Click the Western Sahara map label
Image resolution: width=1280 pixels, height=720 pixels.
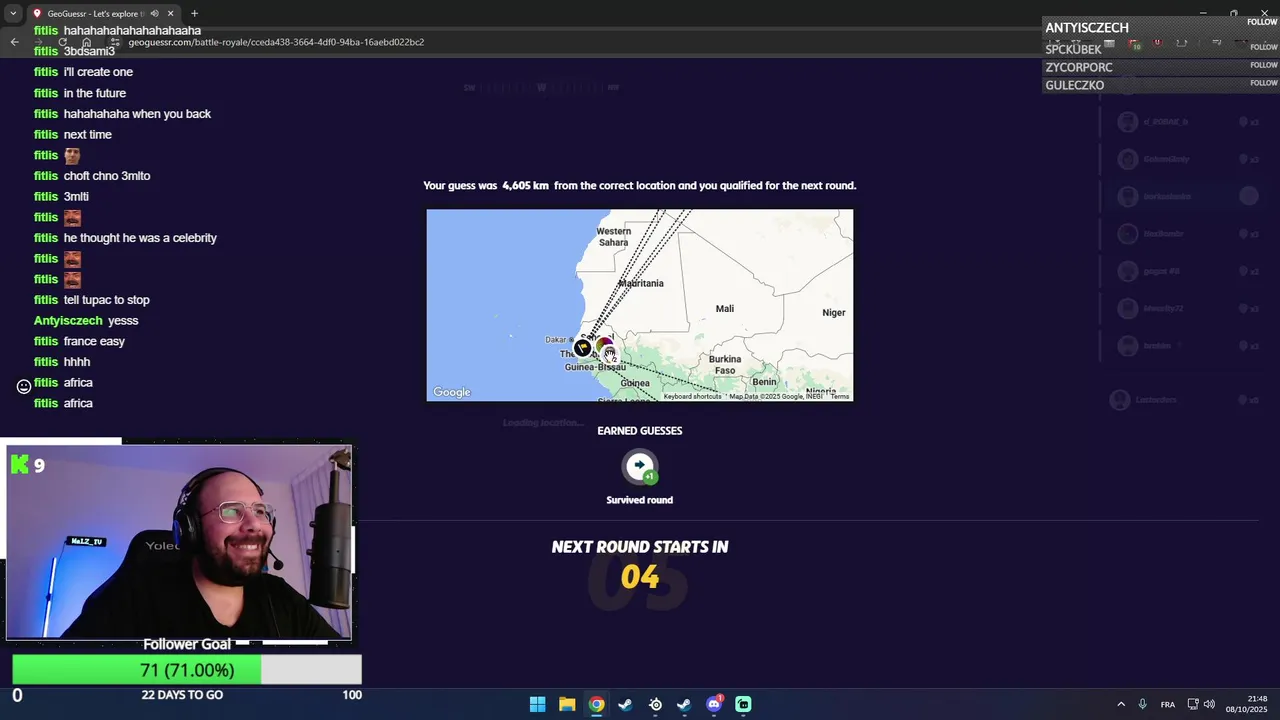[613, 237]
